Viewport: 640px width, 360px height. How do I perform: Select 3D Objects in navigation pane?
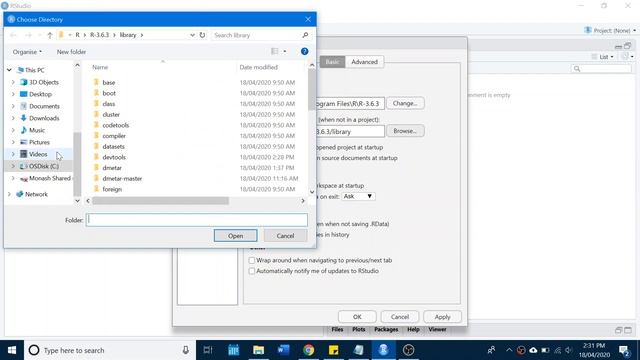click(44, 82)
